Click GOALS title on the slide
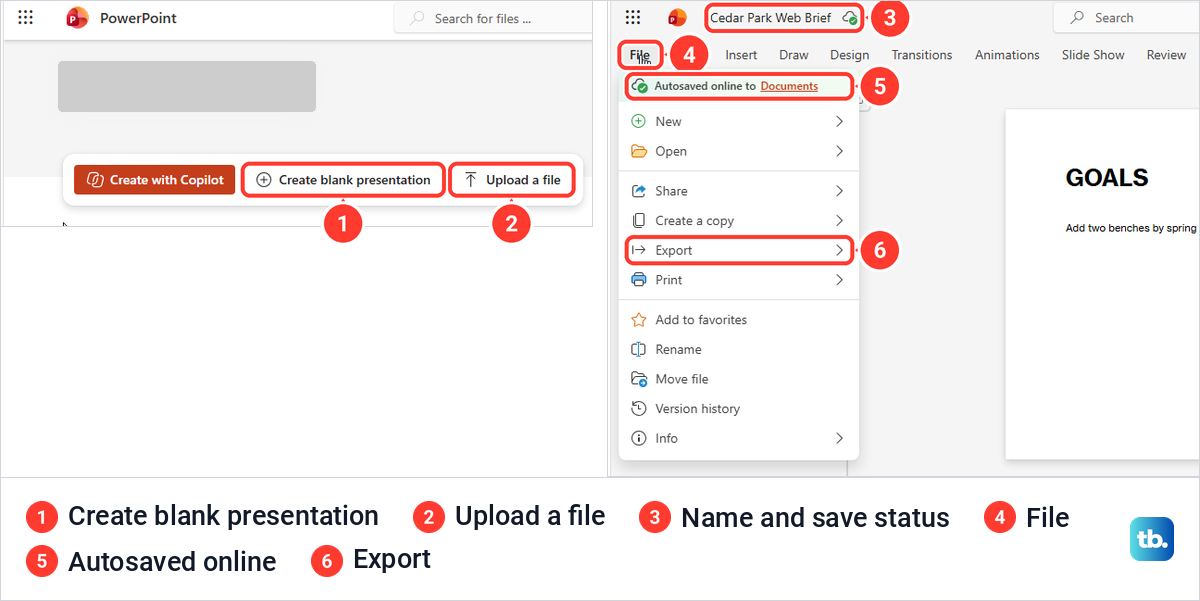 coord(1107,178)
